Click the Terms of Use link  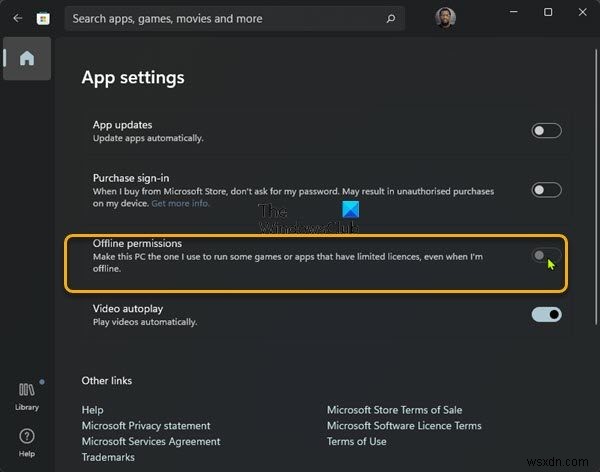click(x=356, y=441)
